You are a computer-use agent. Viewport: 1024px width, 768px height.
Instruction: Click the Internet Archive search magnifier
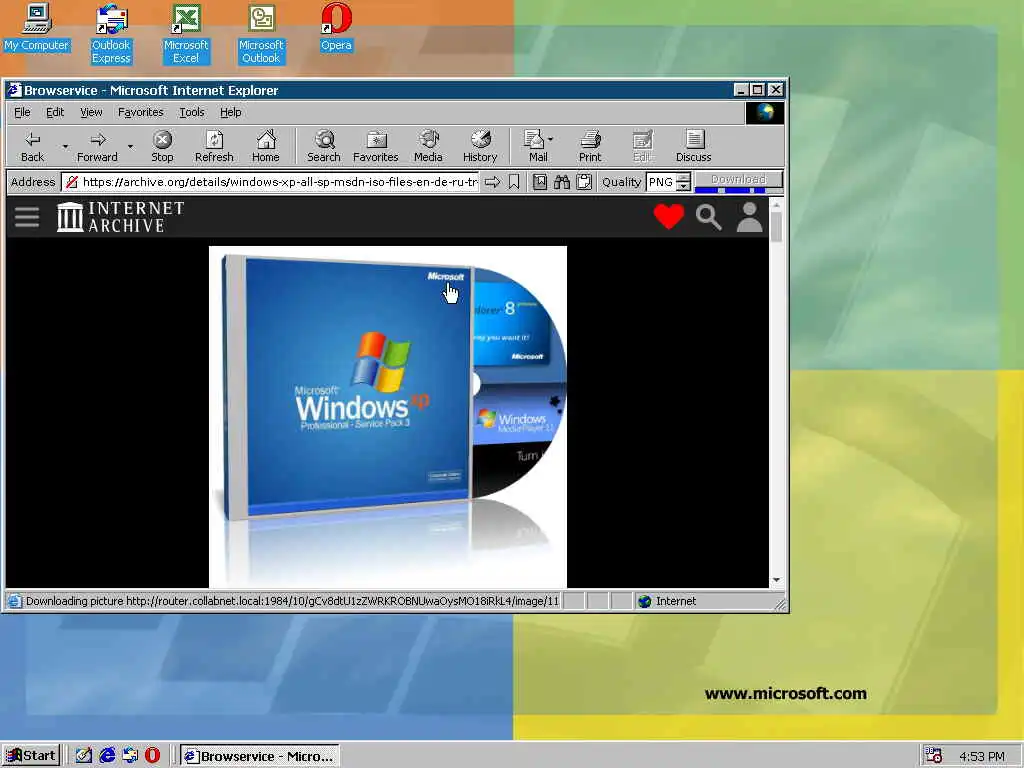(709, 217)
